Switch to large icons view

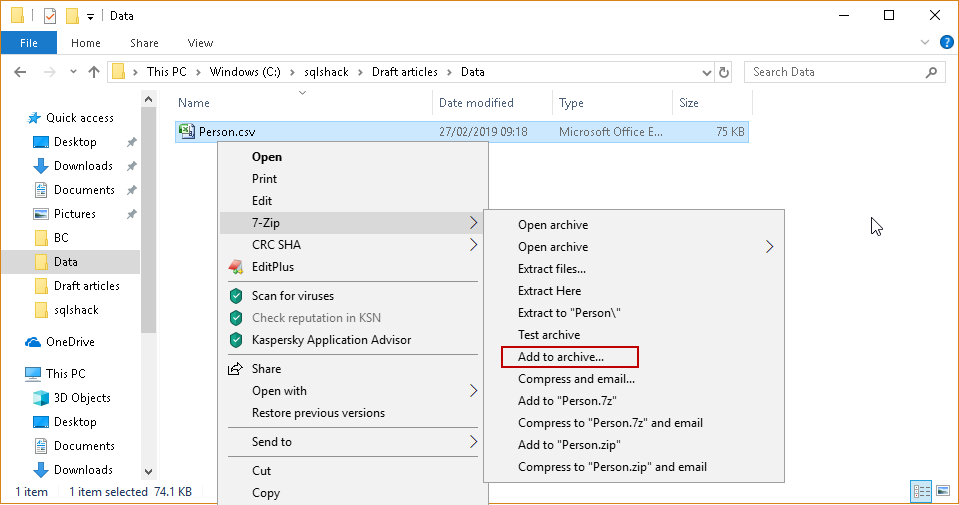pos(941,492)
